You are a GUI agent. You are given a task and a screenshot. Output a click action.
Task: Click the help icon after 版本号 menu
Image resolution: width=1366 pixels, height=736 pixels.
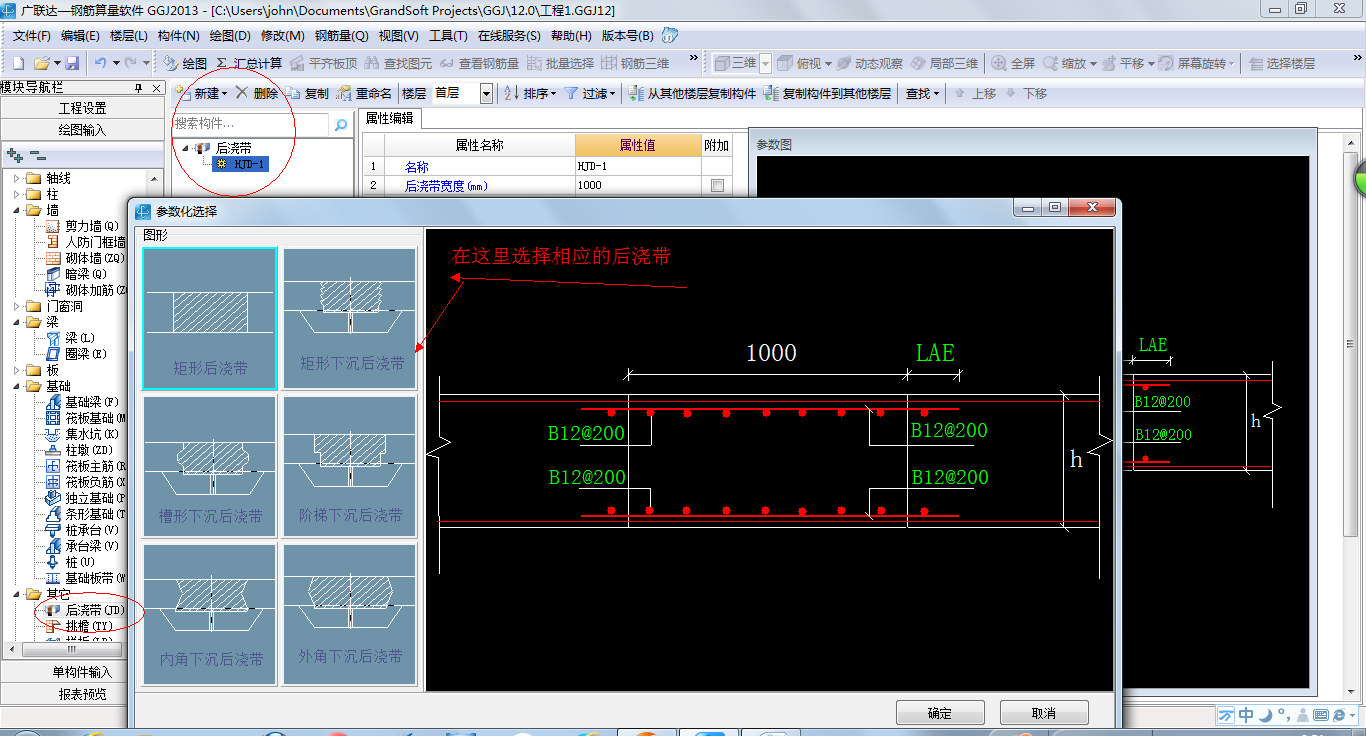pyautogui.click(x=669, y=35)
